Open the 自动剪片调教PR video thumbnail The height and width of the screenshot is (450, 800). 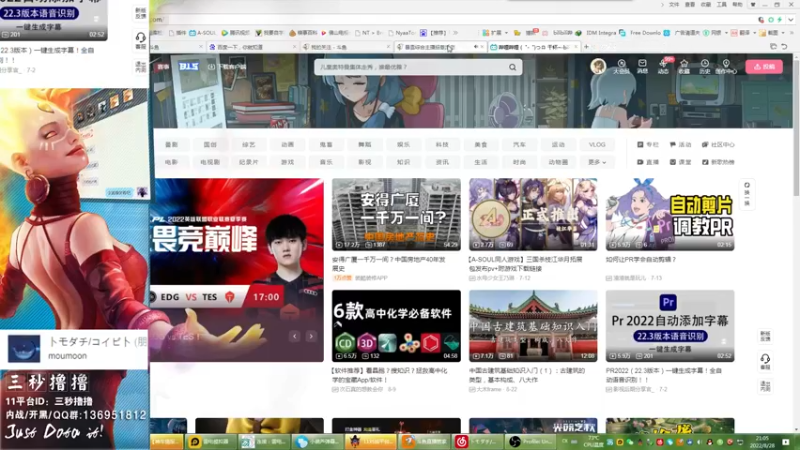pyautogui.click(x=670, y=214)
